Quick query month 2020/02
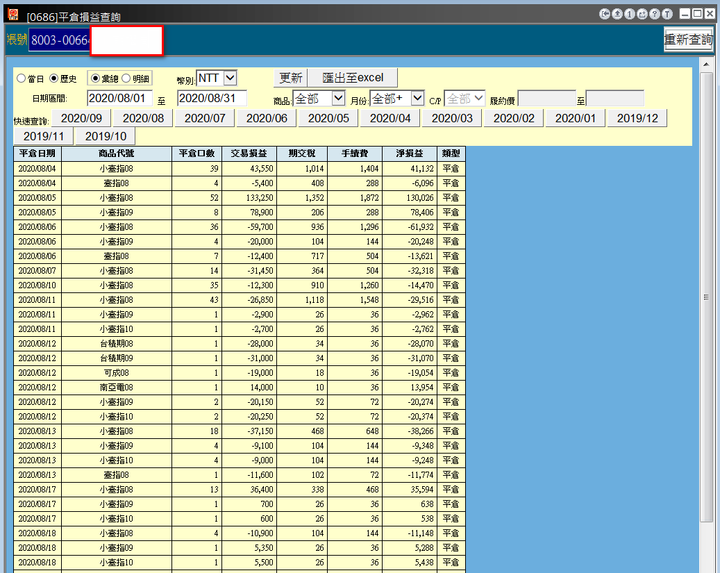Screen dimensions: 720x573 click(x=514, y=118)
